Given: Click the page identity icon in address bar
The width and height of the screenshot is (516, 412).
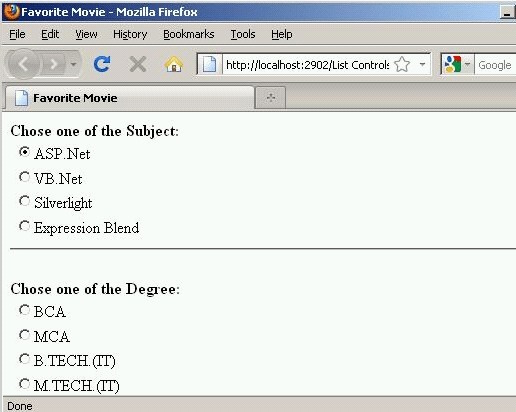Looking at the screenshot, I should click(x=210, y=64).
